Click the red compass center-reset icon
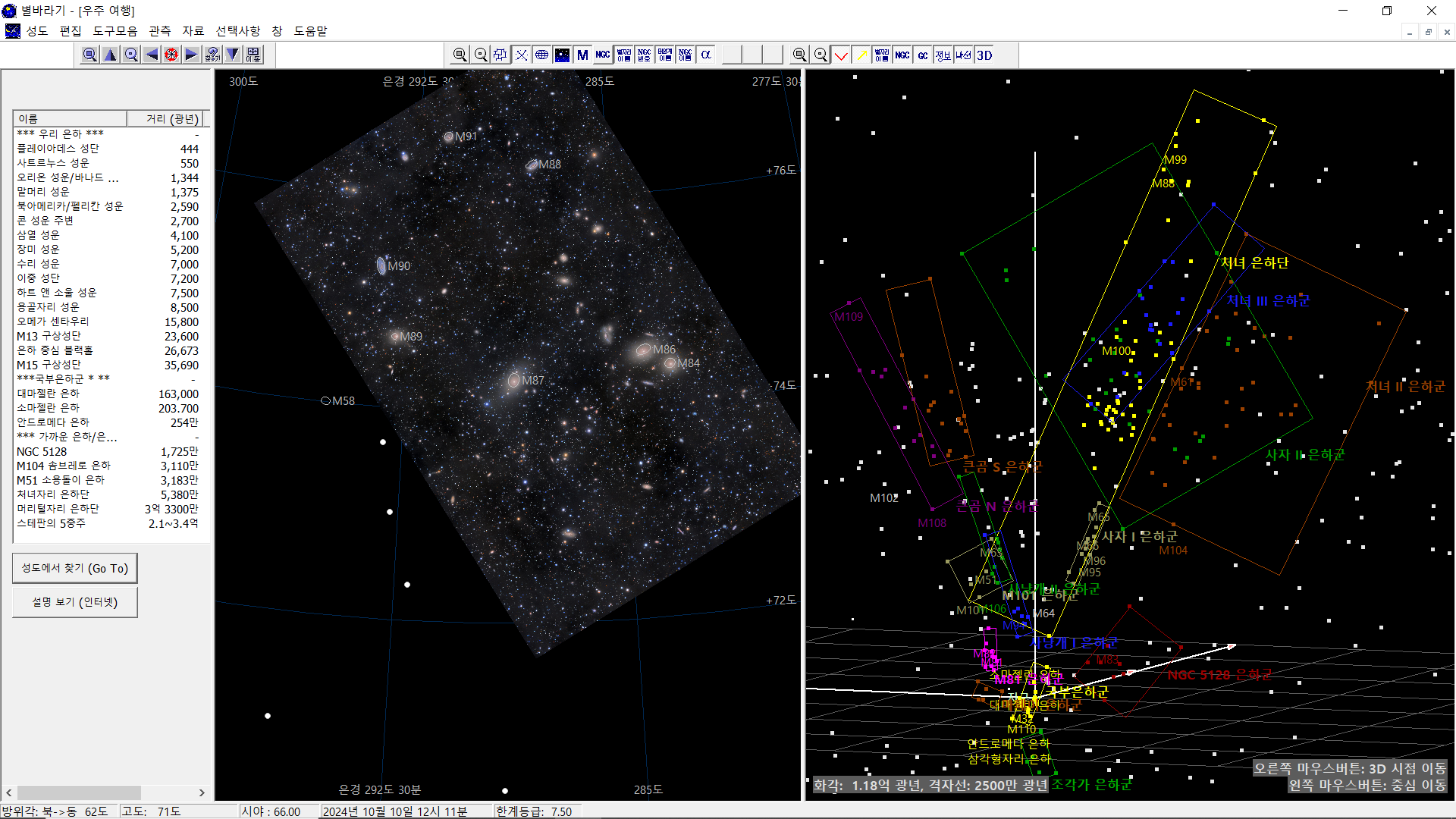Screen dimensions: 1456x819 (171, 55)
